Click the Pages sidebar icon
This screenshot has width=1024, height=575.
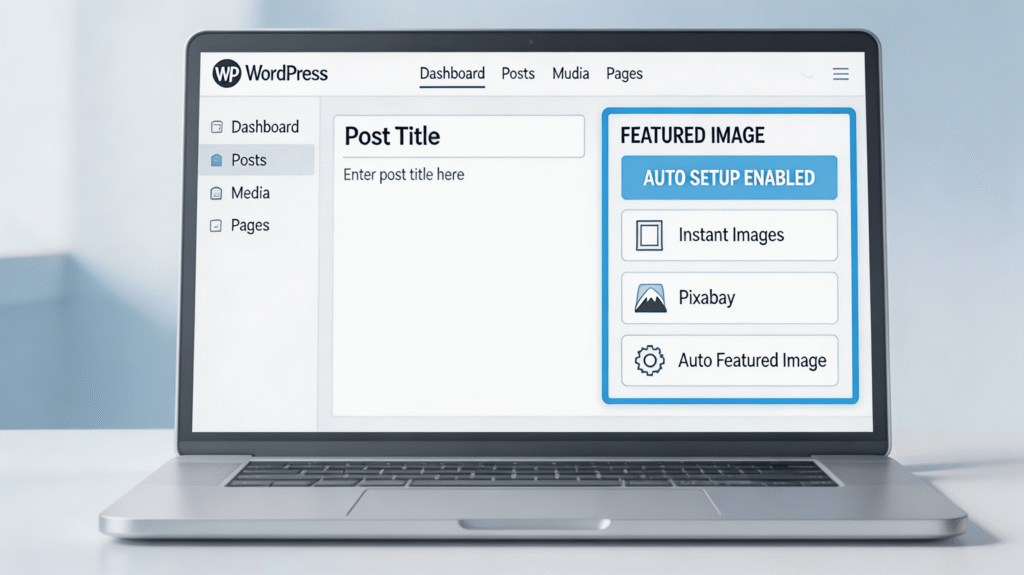(x=216, y=226)
